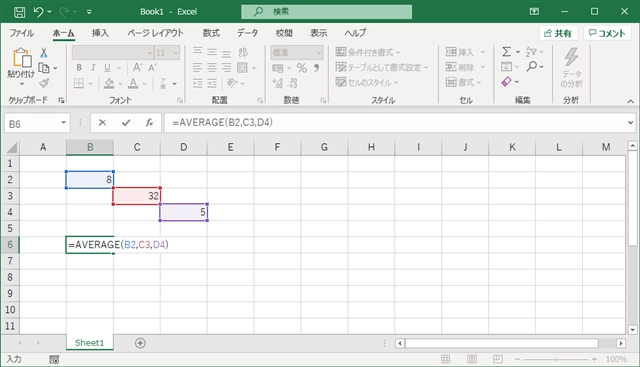Click in the formula bar text
The height and width of the screenshot is (367, 640).
pos(222,122)
